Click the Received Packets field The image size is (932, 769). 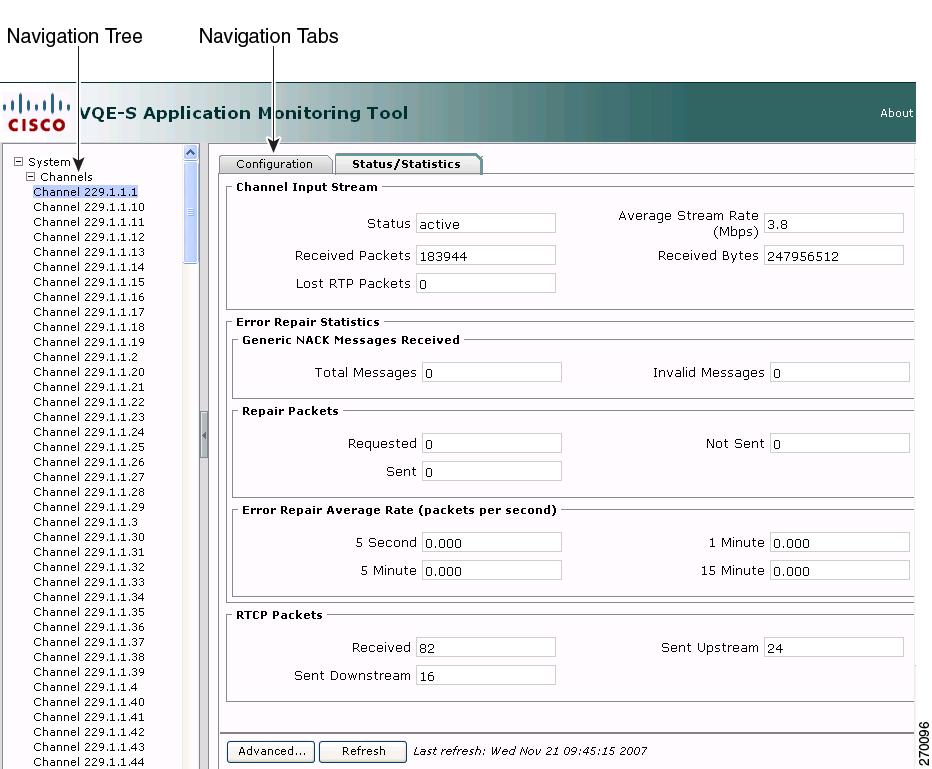click(486, 256)
